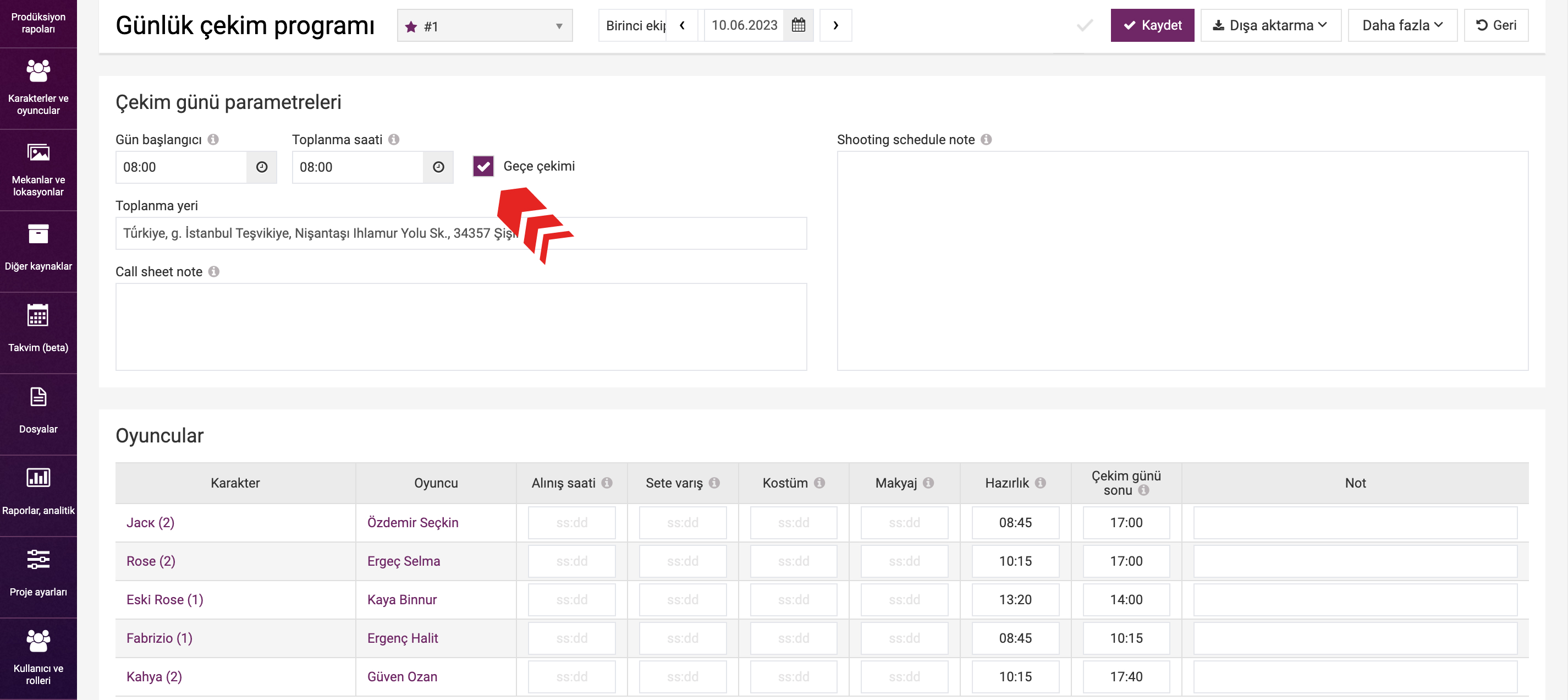Click info icon next to Toplanma saati
Viewport: 1568px width, 700px height.
(394, 140)
